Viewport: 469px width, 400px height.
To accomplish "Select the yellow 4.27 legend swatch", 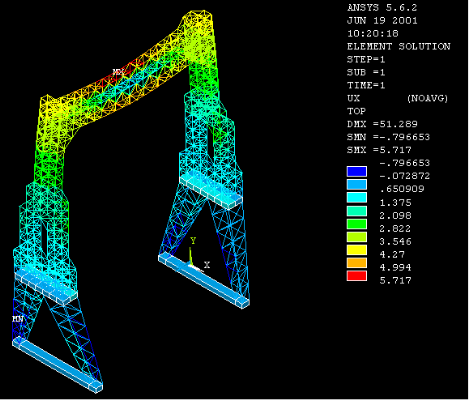I will click(357, 250).
